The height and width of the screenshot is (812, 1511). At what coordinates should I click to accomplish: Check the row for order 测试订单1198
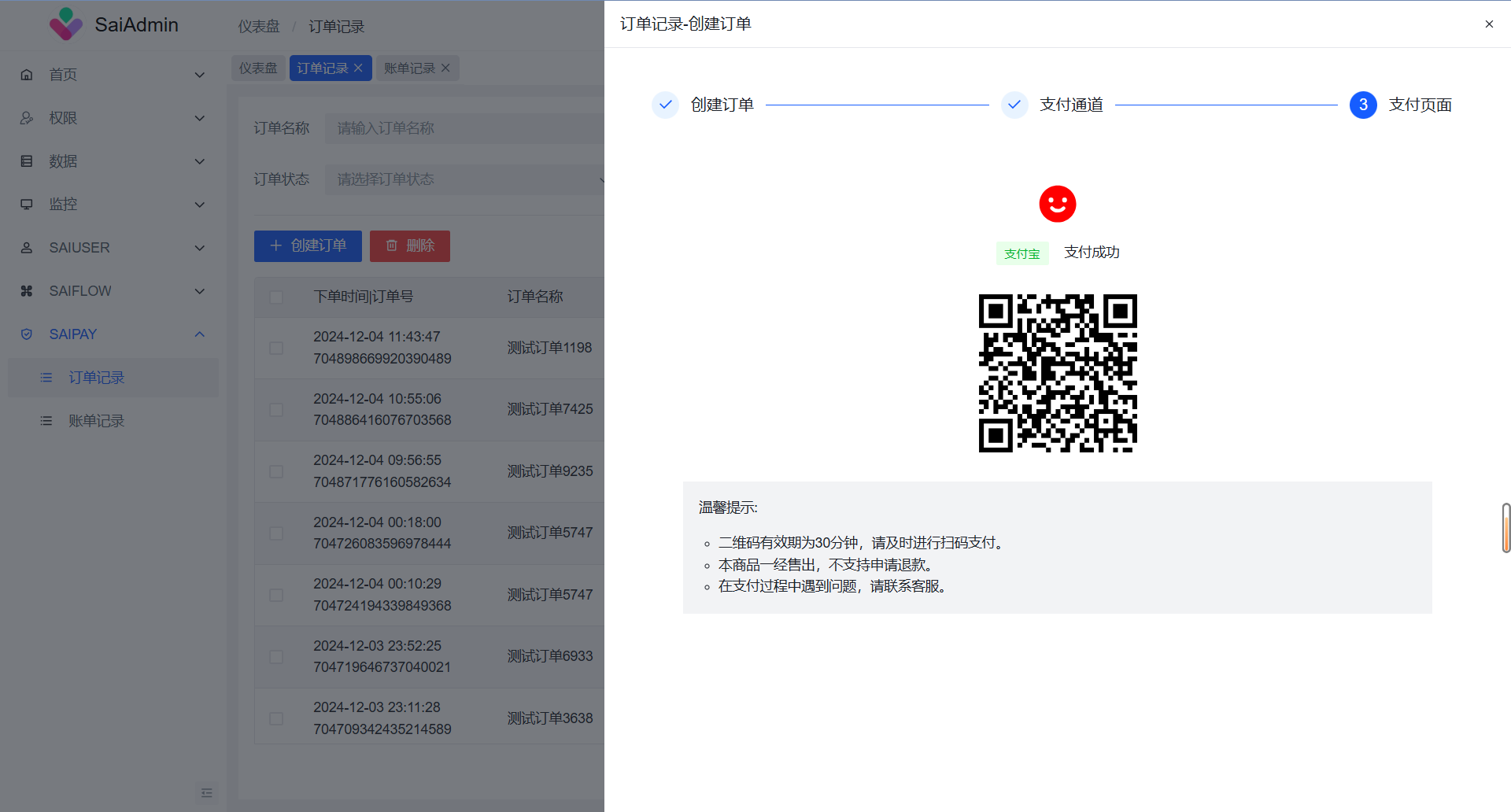[276, 348]
